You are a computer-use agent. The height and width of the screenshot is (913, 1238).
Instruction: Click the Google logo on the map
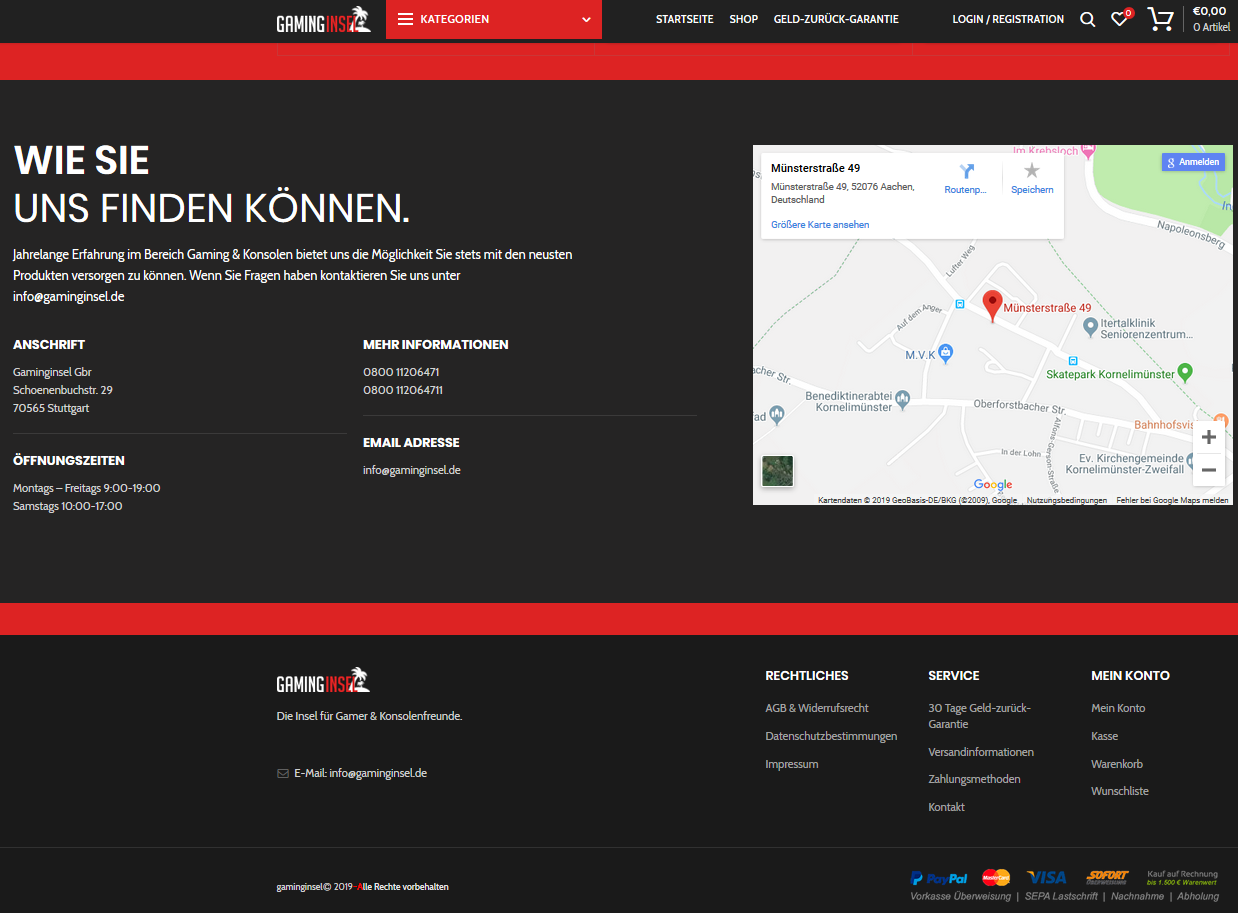(993, 485)
